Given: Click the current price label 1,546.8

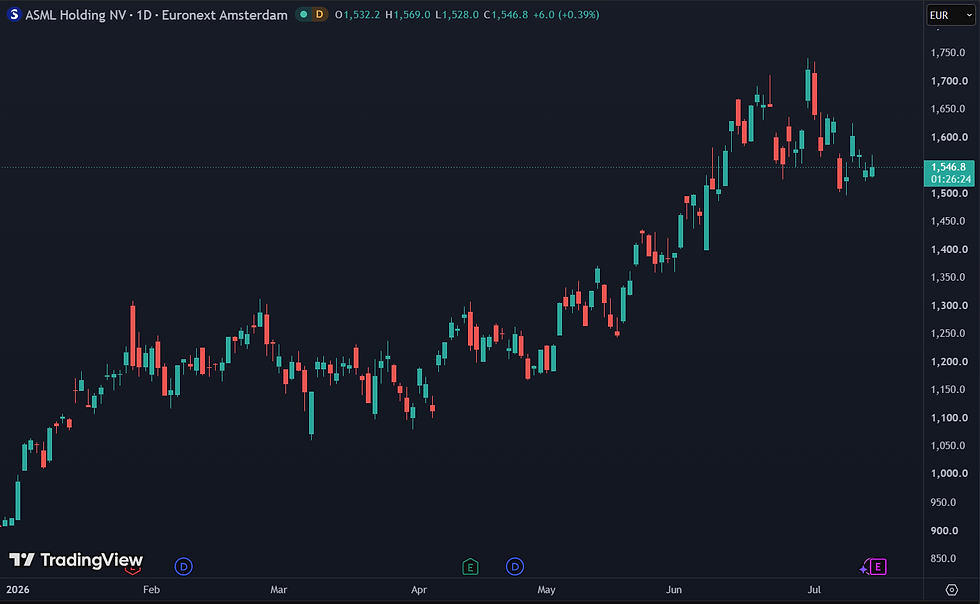Looking at the screenshot, I should [x=949, y=167].
